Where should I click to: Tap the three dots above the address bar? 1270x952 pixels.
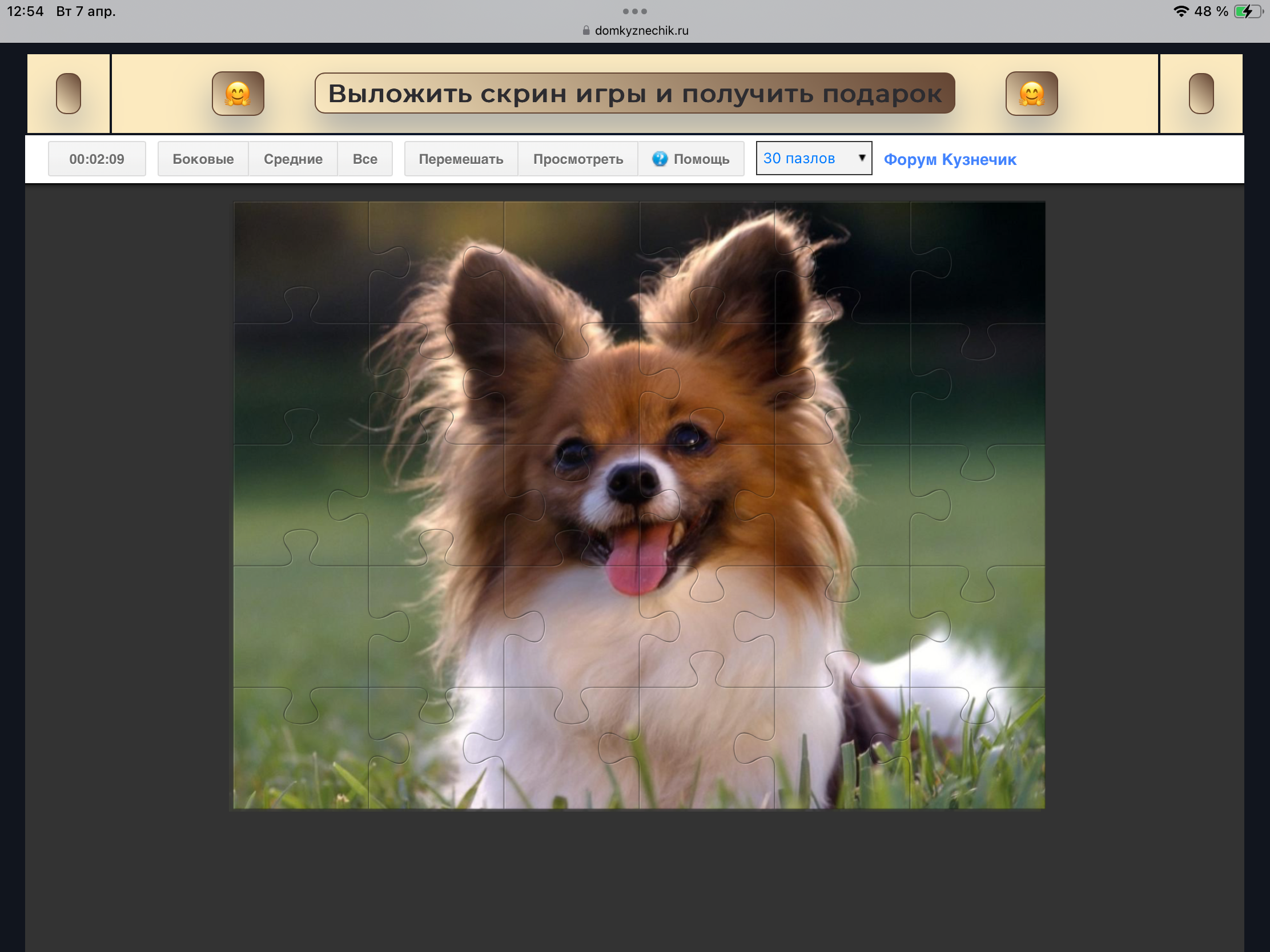pos(634,11)
